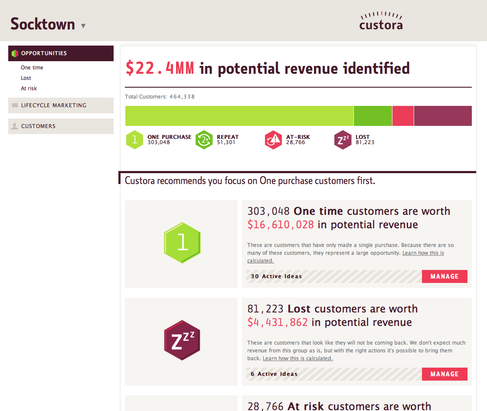
Task: Click the dark green Repeat bar segment
Action: (x=373, y=116)
